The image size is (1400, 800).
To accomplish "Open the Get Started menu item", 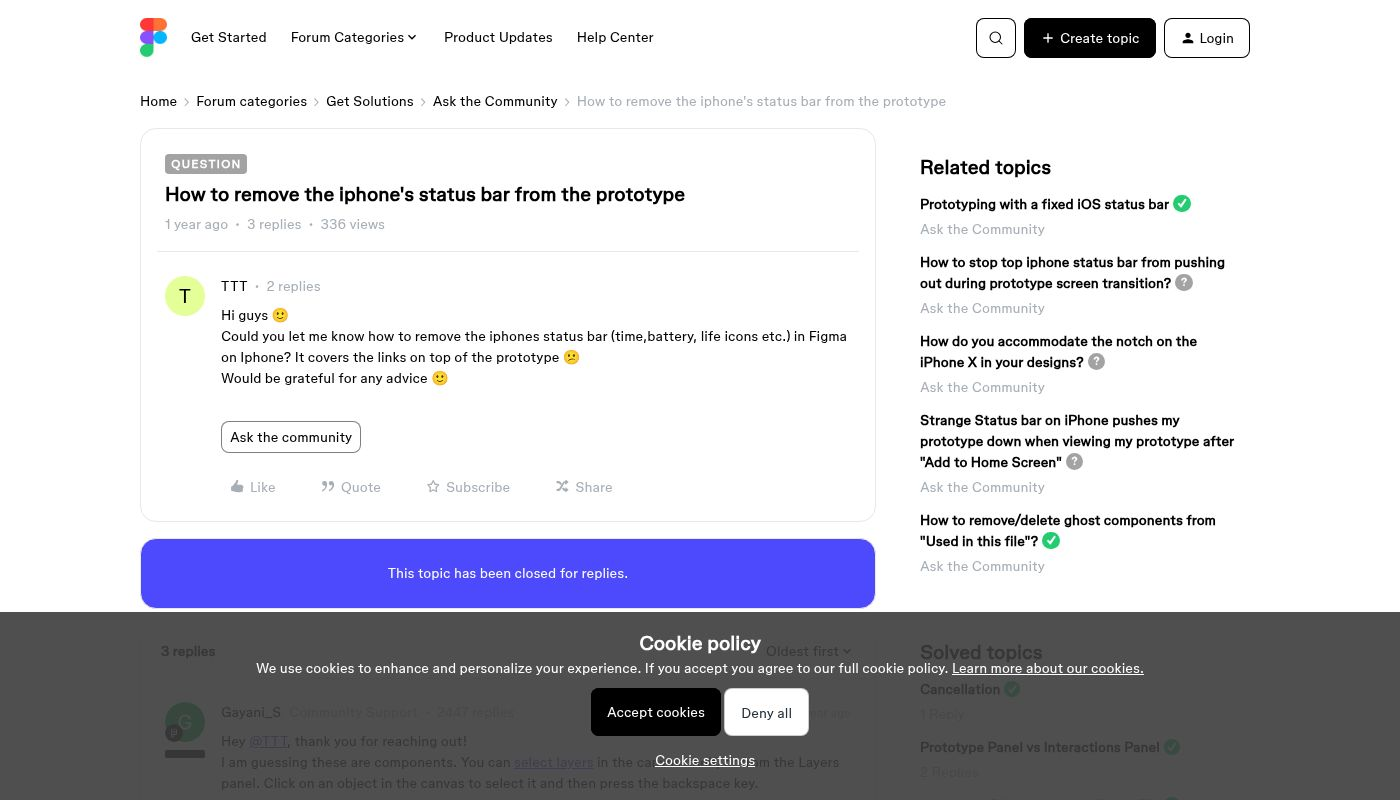I will click(x=229, y=37).
